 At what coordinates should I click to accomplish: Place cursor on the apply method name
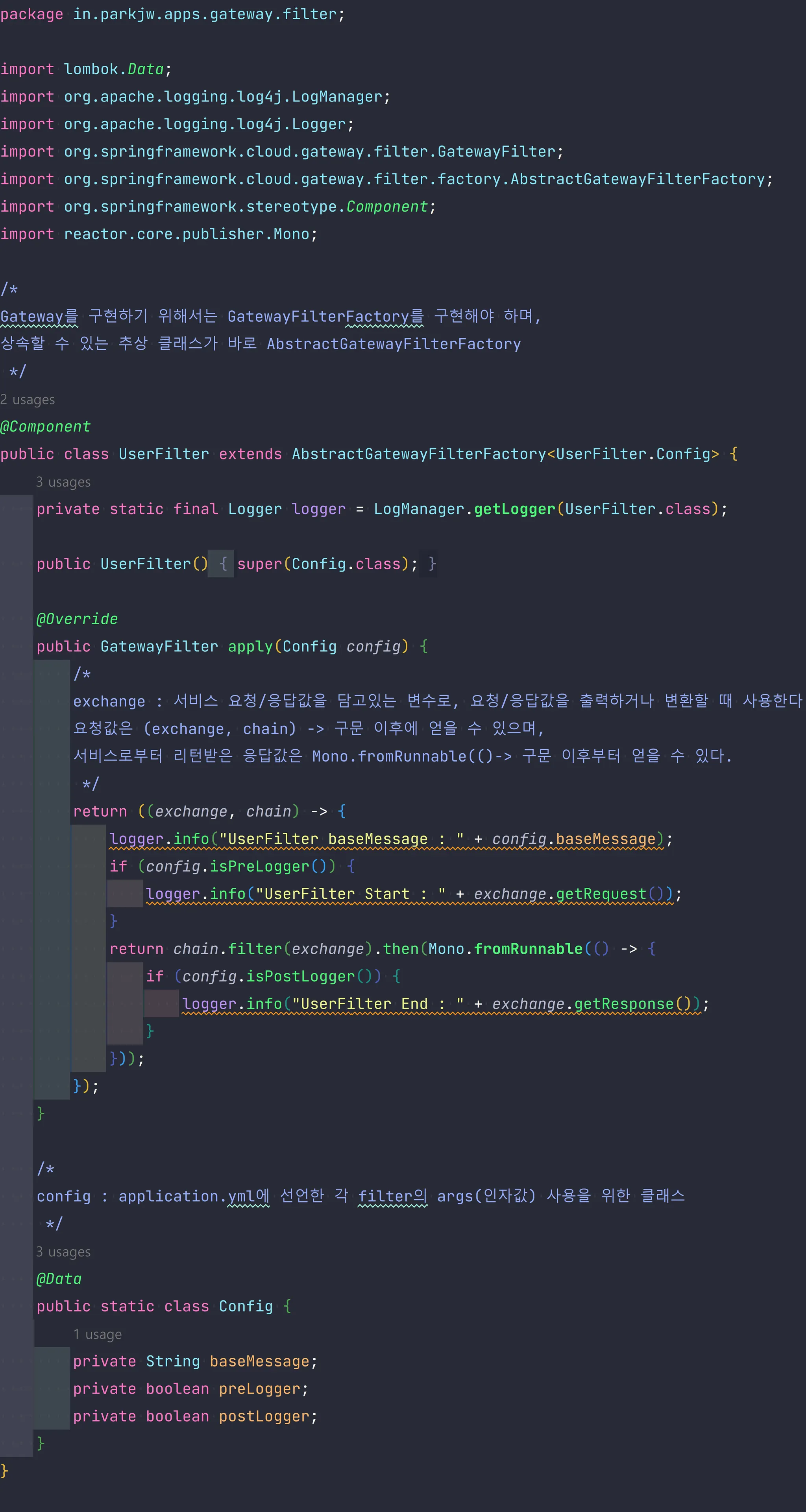coord(250,647)
